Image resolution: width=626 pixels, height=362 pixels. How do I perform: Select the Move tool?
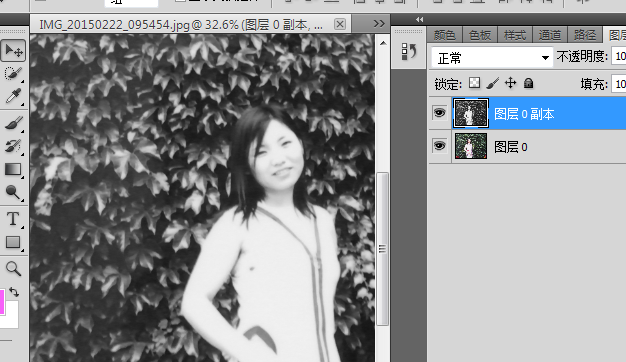pos(14,51)
